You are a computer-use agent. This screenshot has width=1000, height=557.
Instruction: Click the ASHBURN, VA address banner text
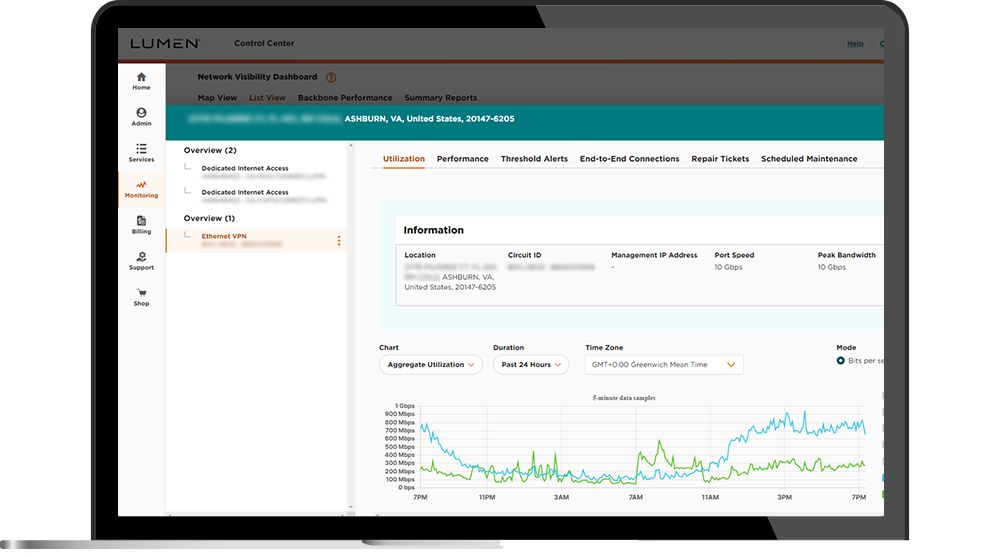429,119
